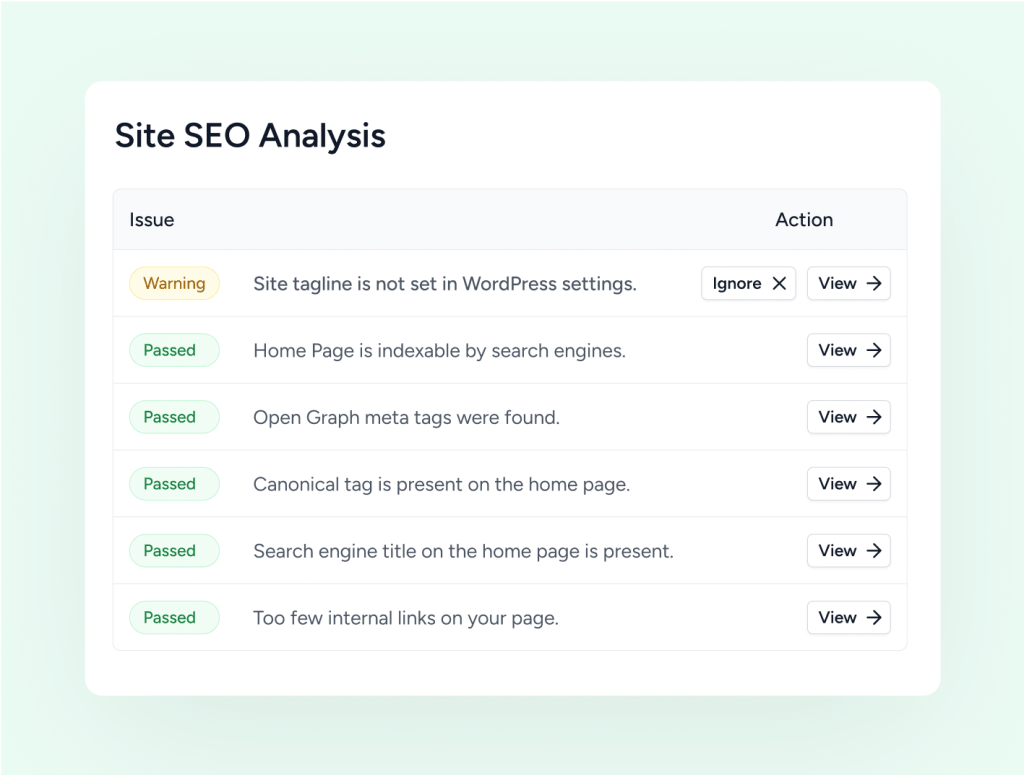Select the Passed badge for Open Graph meta tags
This screenshot has height=775, width=1024.
tap(174, 417)
